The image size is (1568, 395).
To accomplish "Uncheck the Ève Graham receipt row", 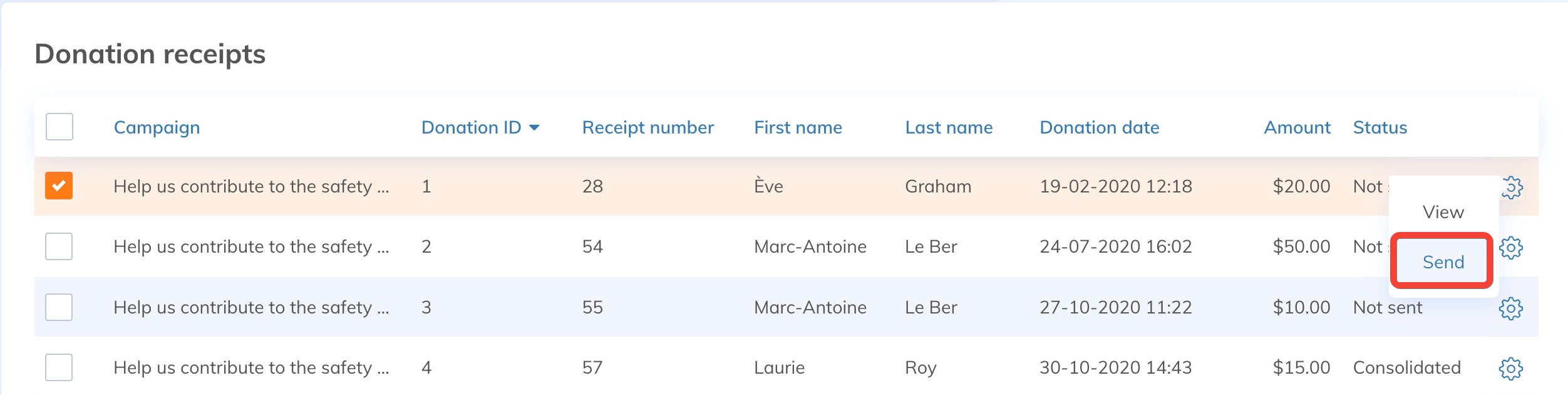I will (x=59, y=186).
